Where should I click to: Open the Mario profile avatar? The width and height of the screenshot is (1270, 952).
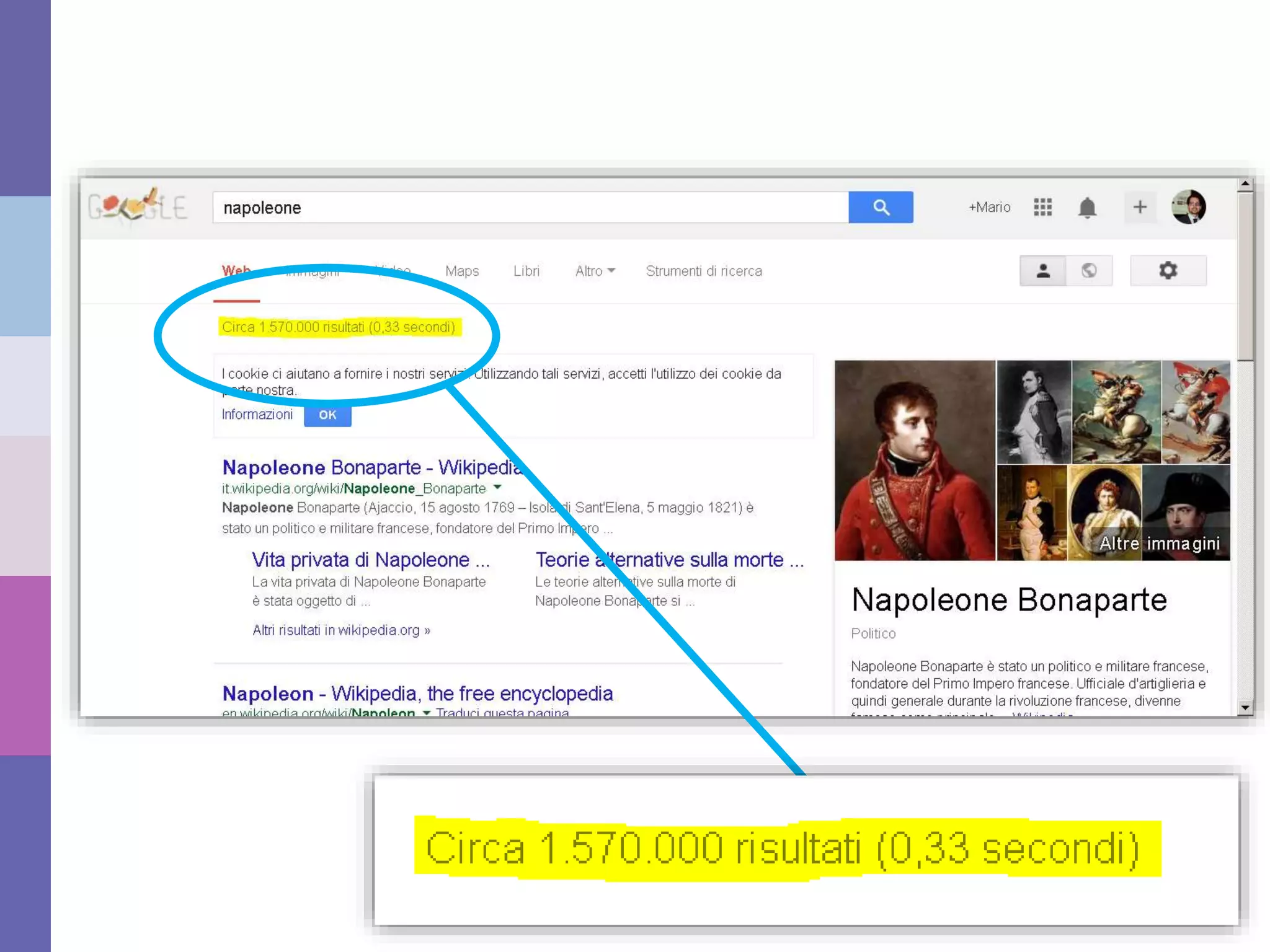coord(1189,207)
